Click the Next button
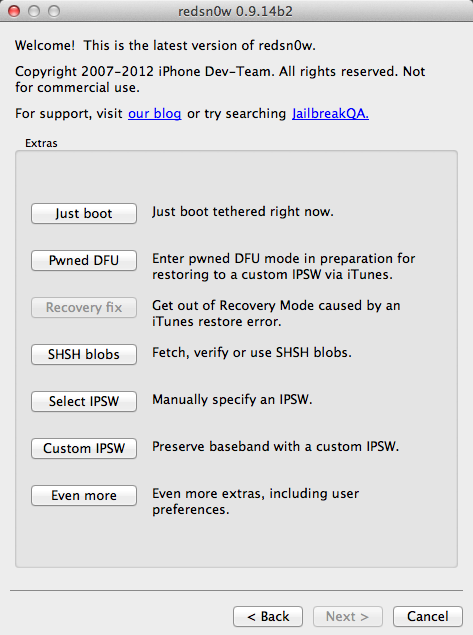 [347, 616]
